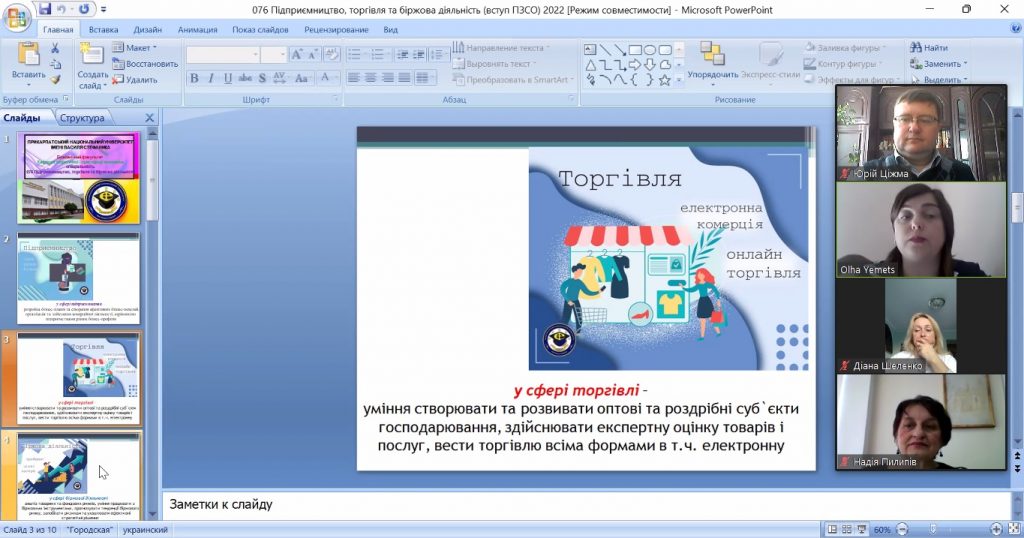Toggle Italic formatting button

click(210, 78)
